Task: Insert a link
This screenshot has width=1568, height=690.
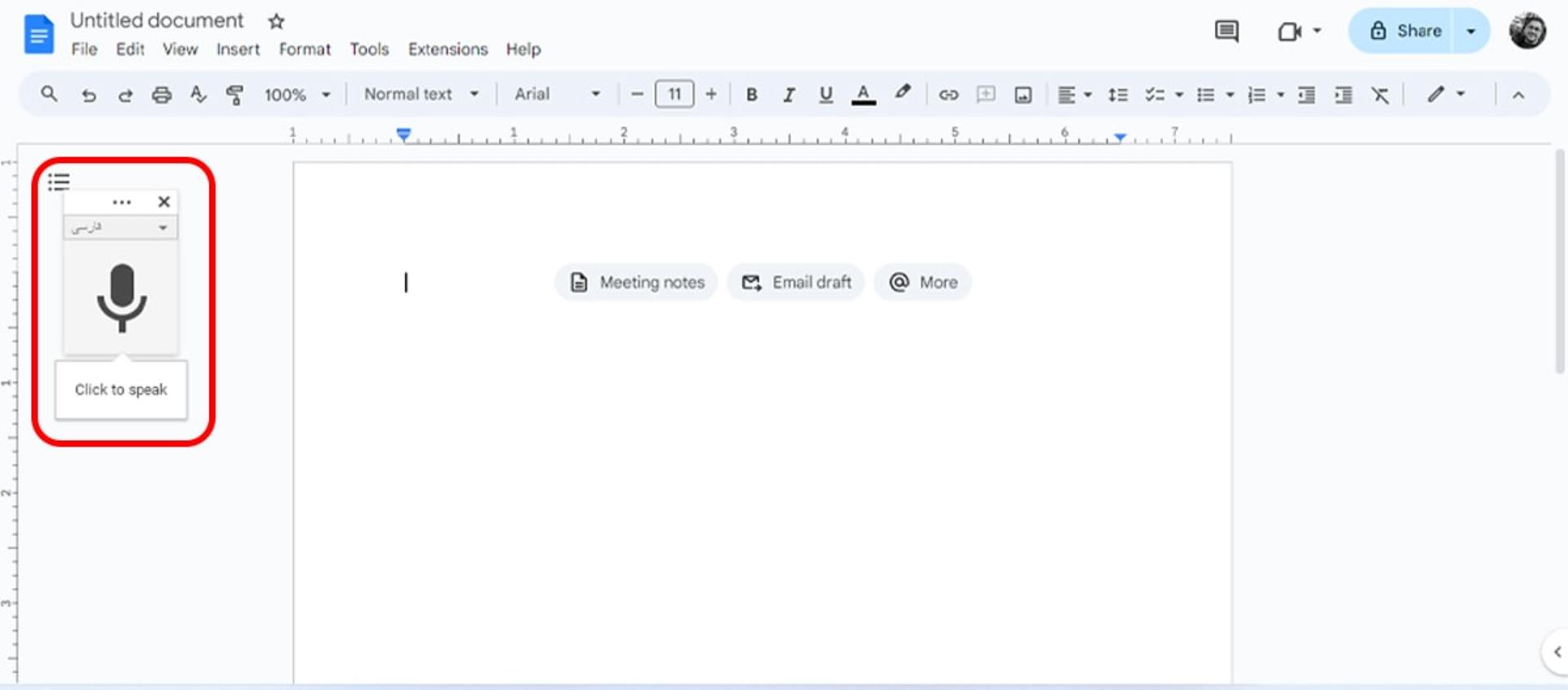Action: (x=948, y=95)
